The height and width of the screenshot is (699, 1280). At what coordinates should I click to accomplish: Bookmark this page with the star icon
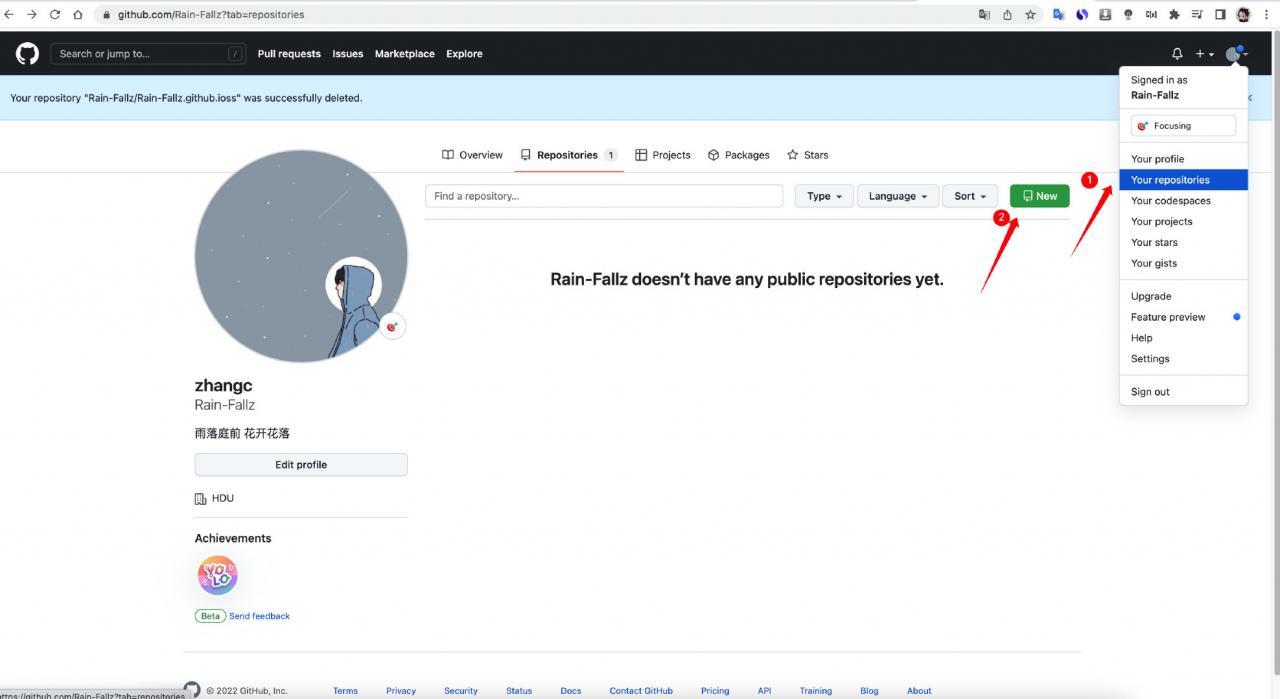click(x=1030, y=15)
